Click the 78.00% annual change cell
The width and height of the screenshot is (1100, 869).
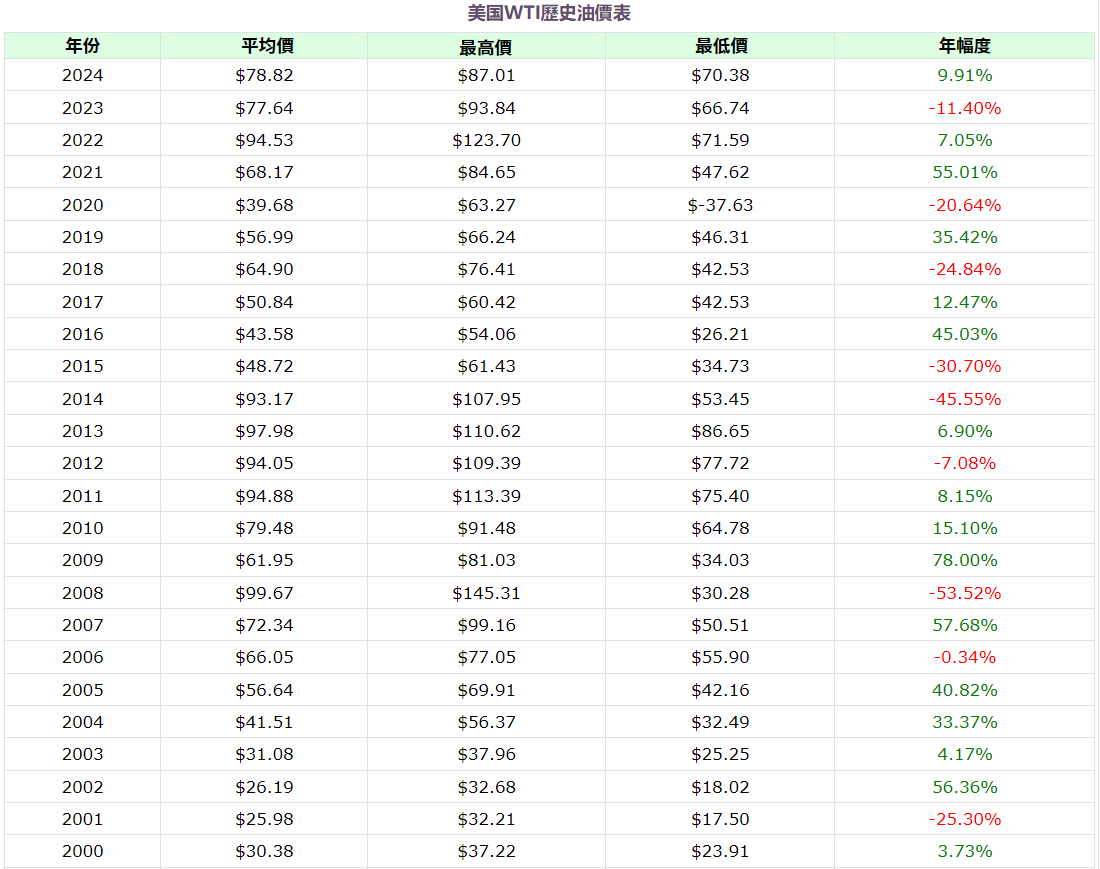click(x=964, y=560)
